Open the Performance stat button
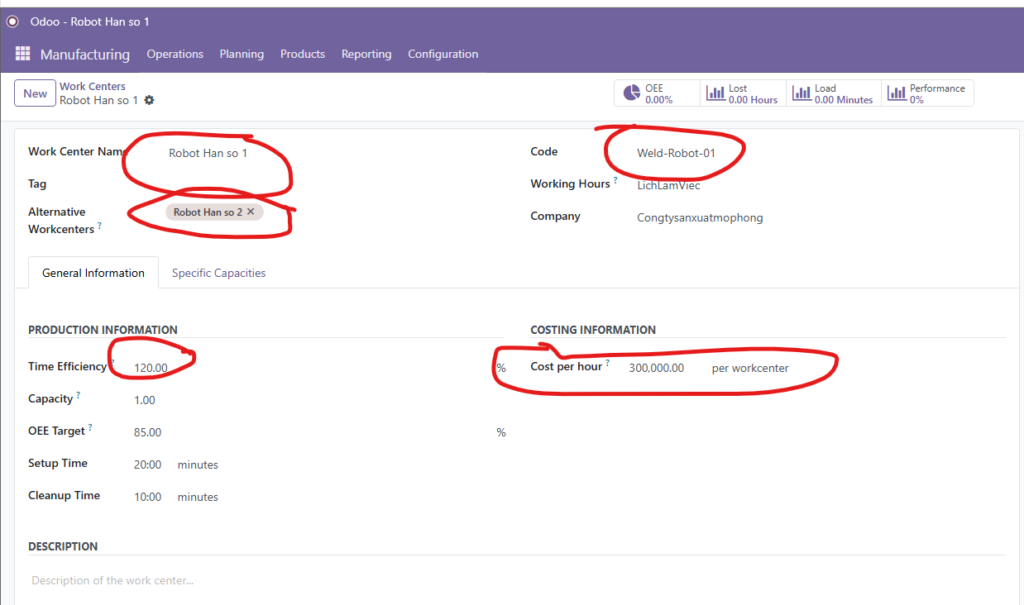 (926, 94)
